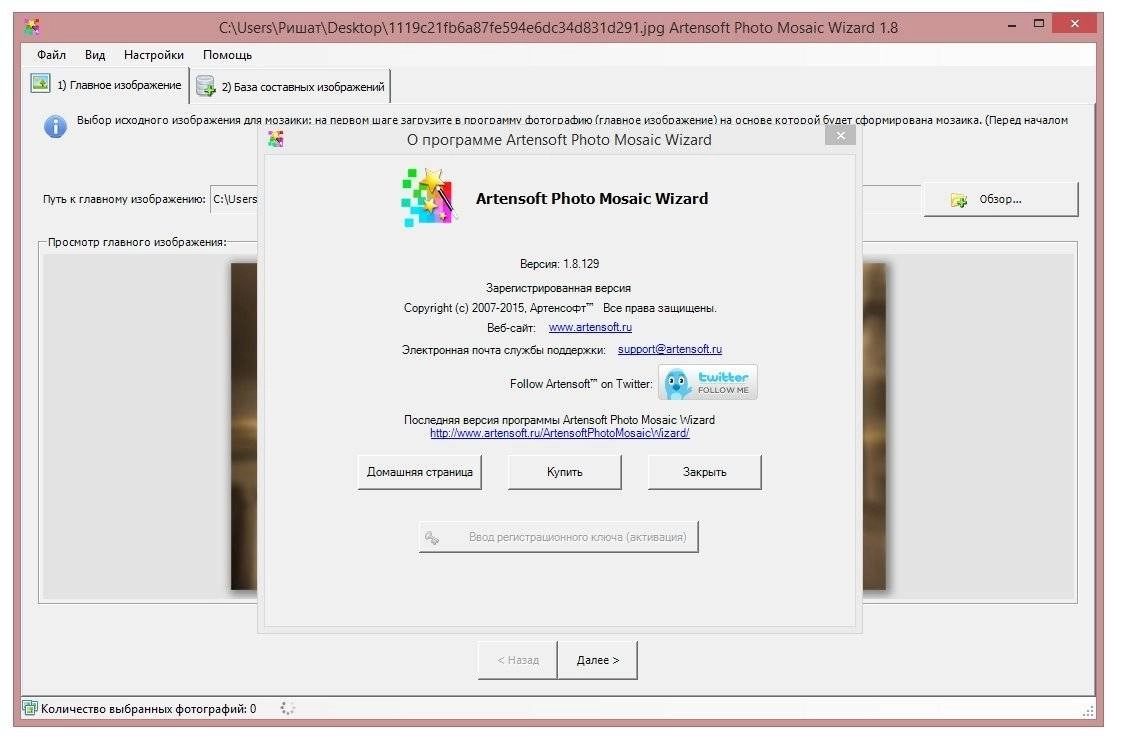Click the Версия: 1.8.129 text

(560, 264)
